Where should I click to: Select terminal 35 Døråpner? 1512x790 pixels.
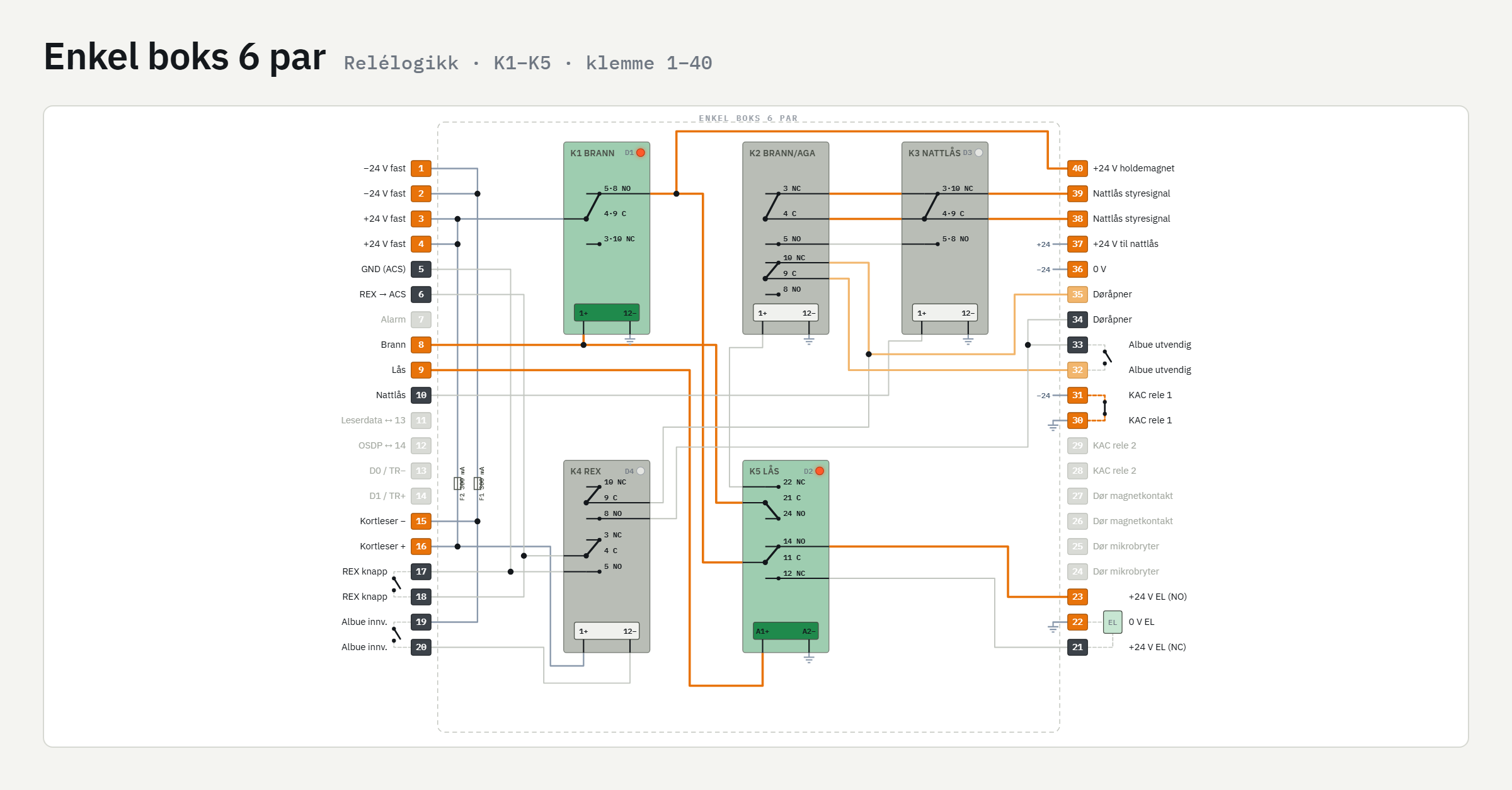tap(1078, 294)
